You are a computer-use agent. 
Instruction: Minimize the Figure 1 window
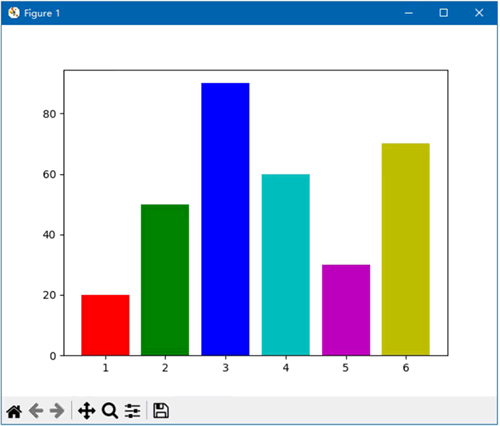pyautogui.click(x=409, y=13)
